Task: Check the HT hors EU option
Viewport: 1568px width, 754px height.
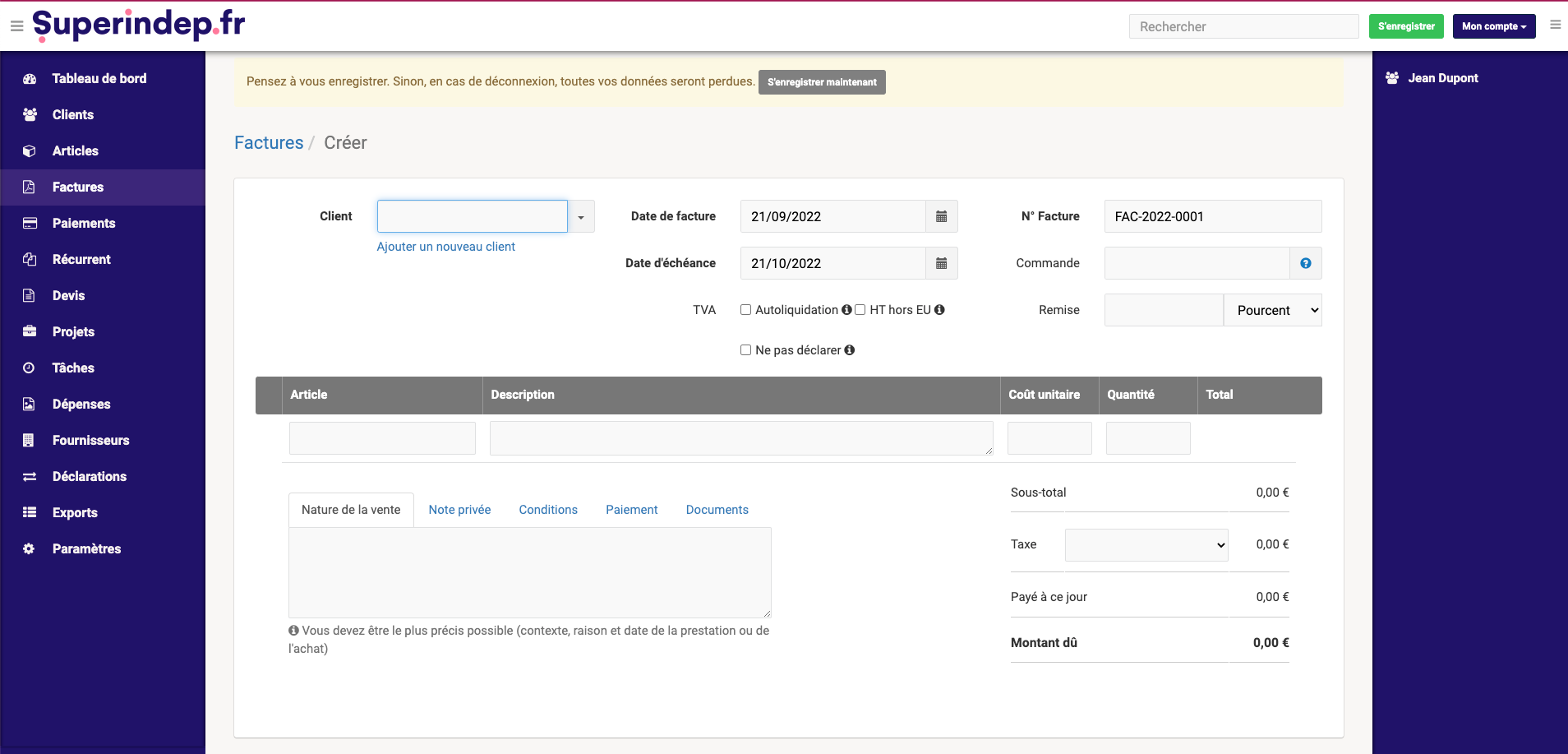Action: pos(859,309)
